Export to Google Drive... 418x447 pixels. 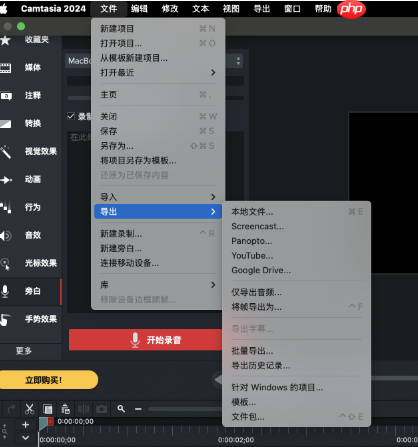(x=297, y=270)
